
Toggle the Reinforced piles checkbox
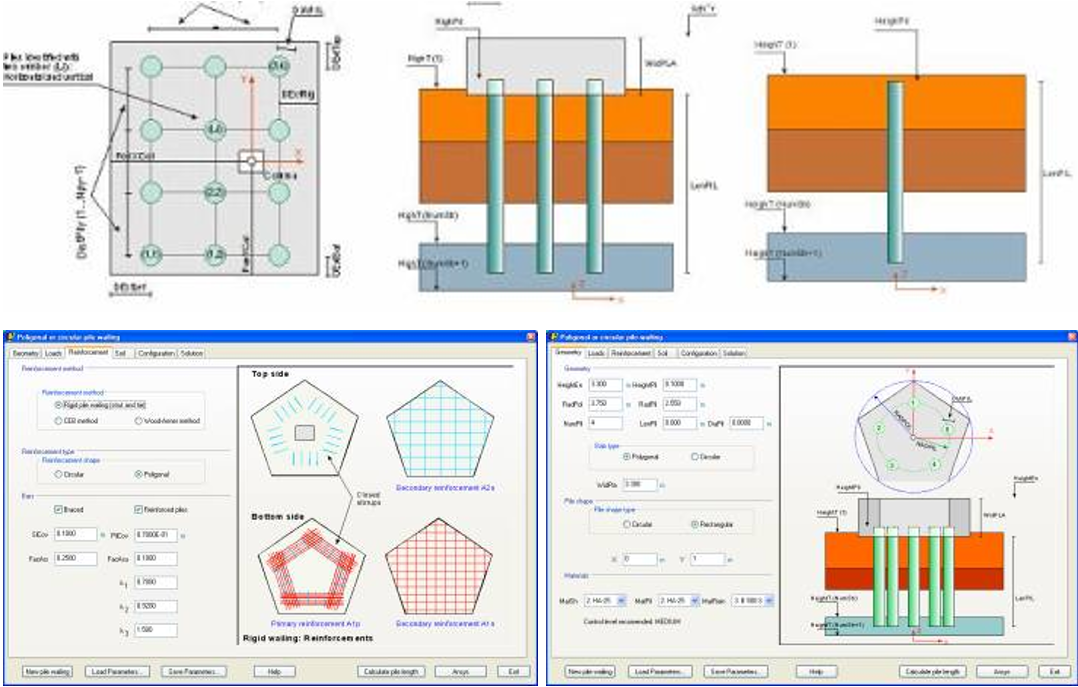click(138, 508)
